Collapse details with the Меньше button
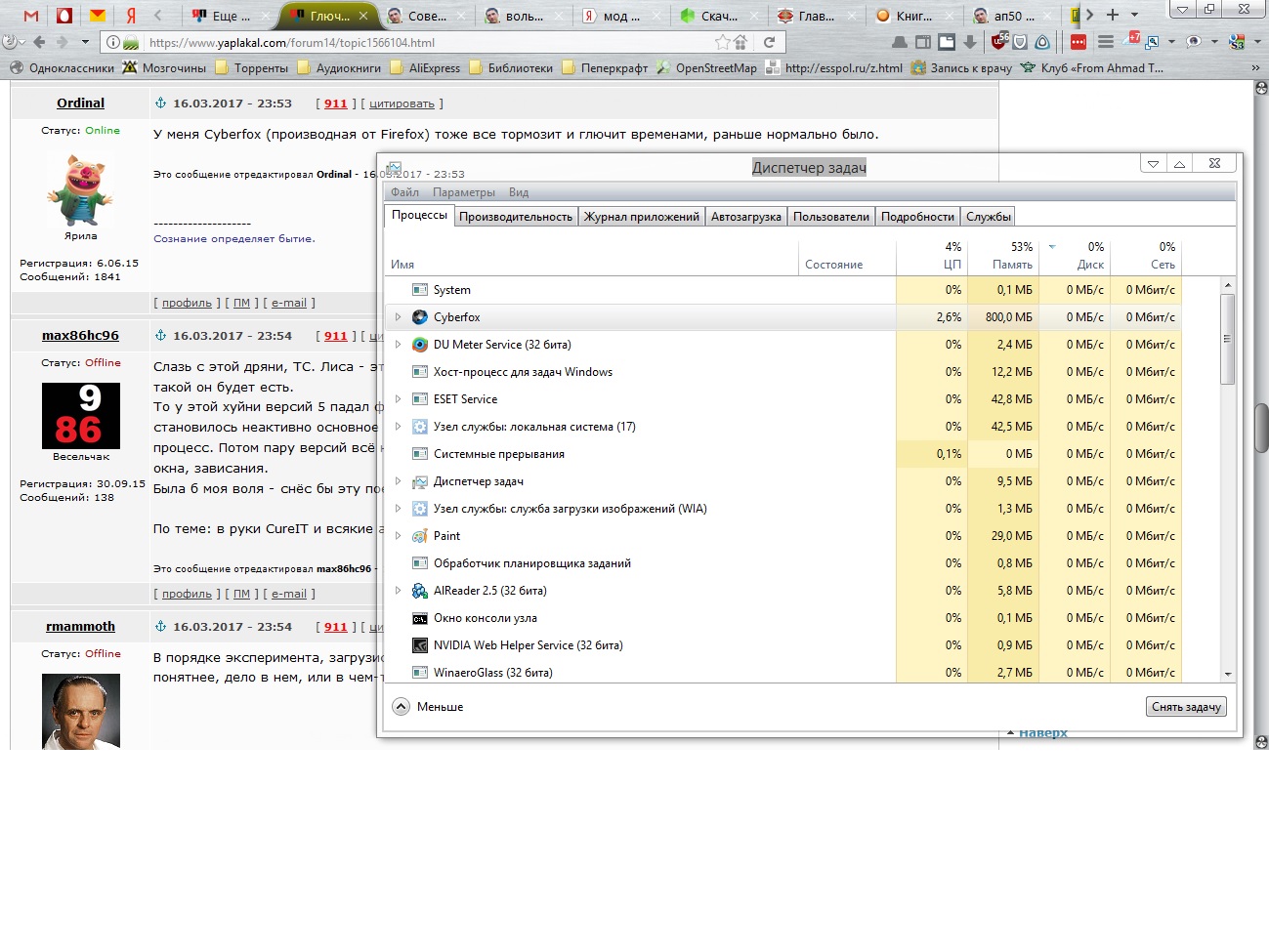This screenshot has width=1269, height=952. pos(429,707)
